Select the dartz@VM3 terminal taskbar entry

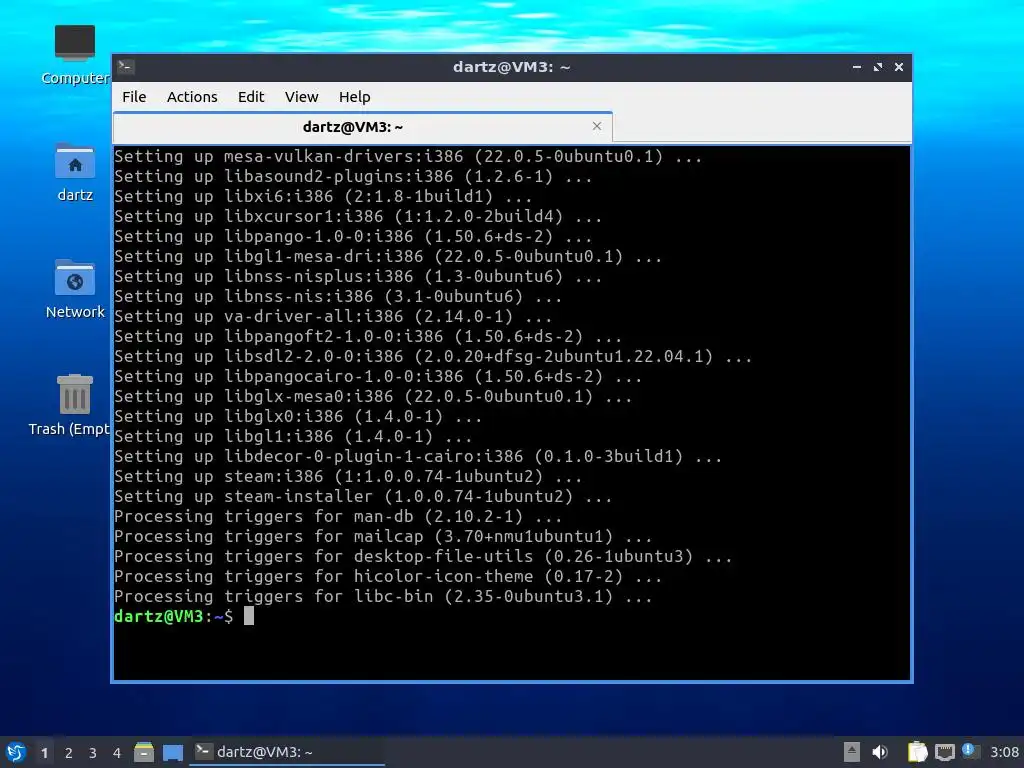pos(287,752)
